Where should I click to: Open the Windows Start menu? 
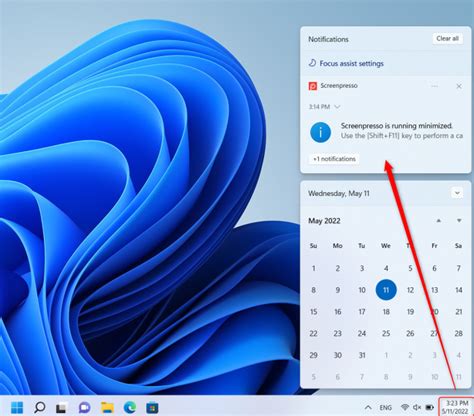[x=17, y=407]
